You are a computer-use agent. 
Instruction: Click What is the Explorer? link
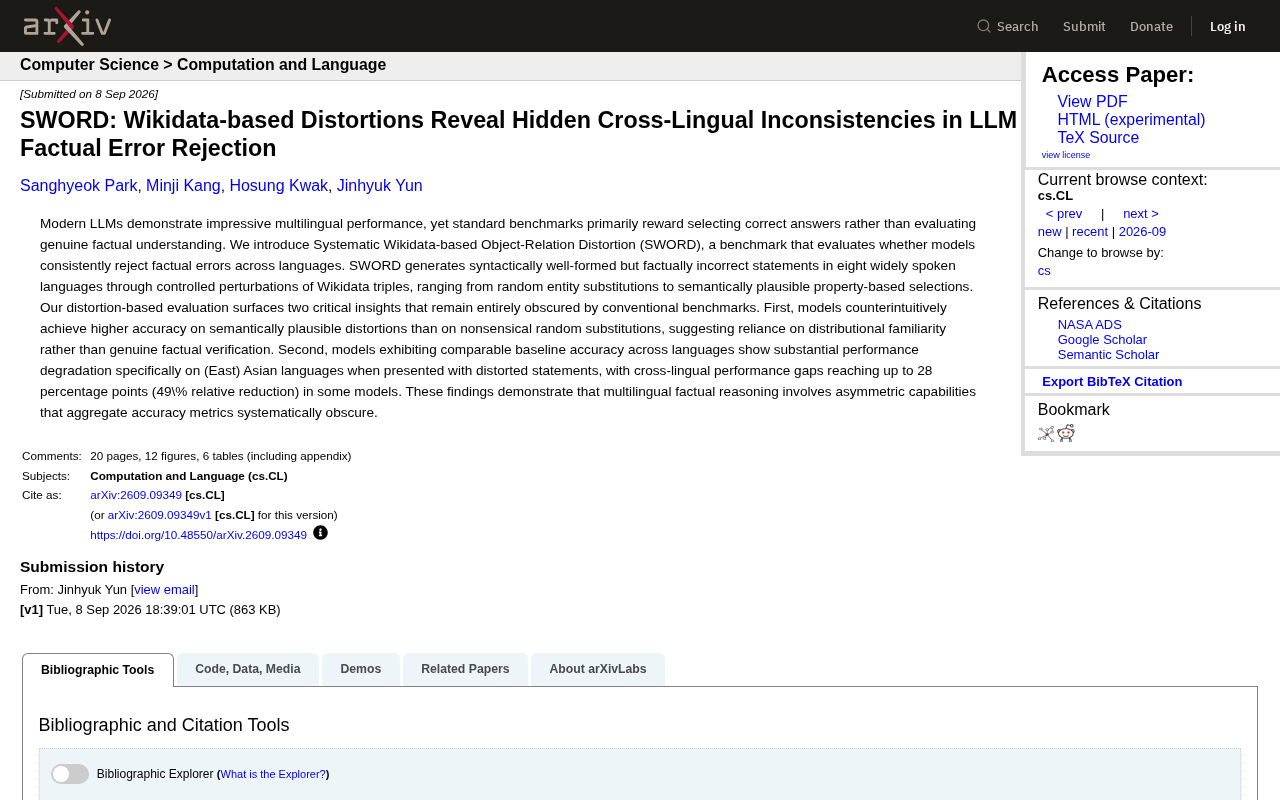273,774
